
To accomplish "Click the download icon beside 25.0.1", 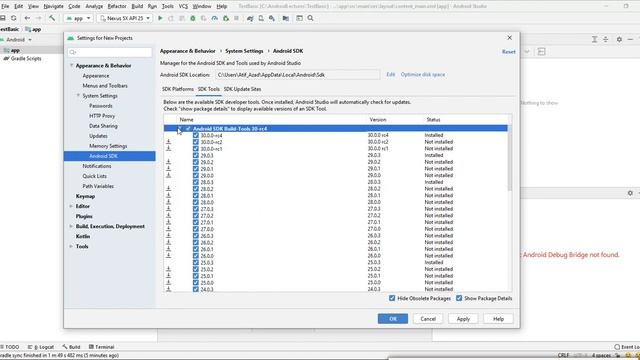I will (x=168, y=276).
